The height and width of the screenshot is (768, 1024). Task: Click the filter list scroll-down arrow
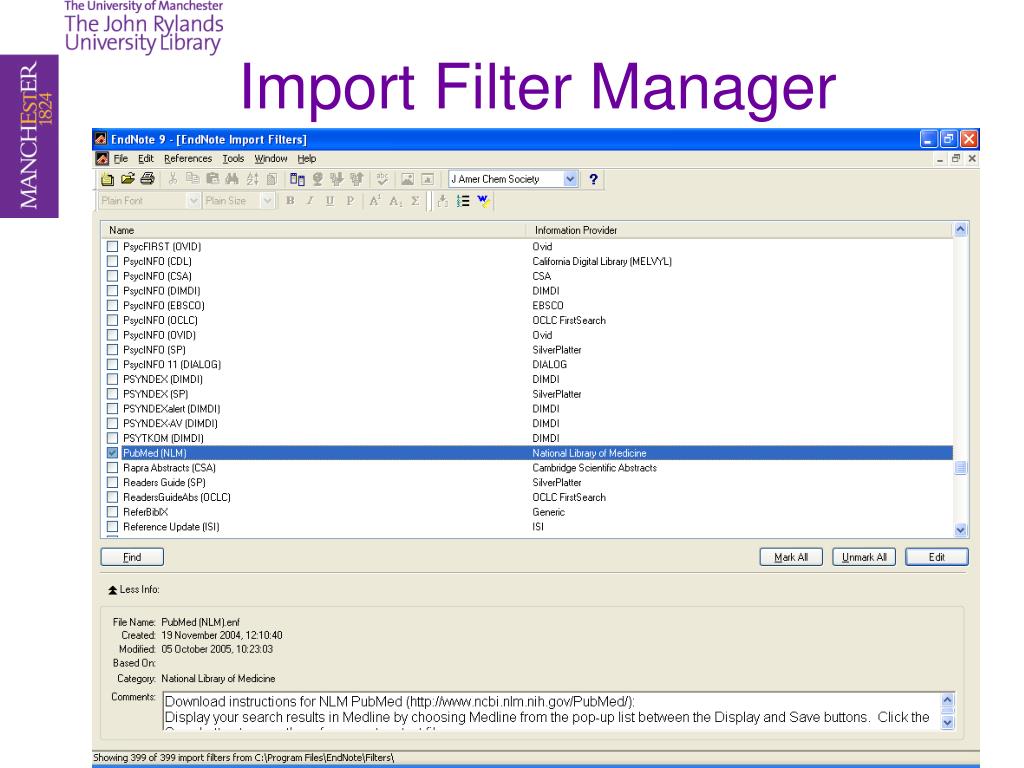(960, 530)
